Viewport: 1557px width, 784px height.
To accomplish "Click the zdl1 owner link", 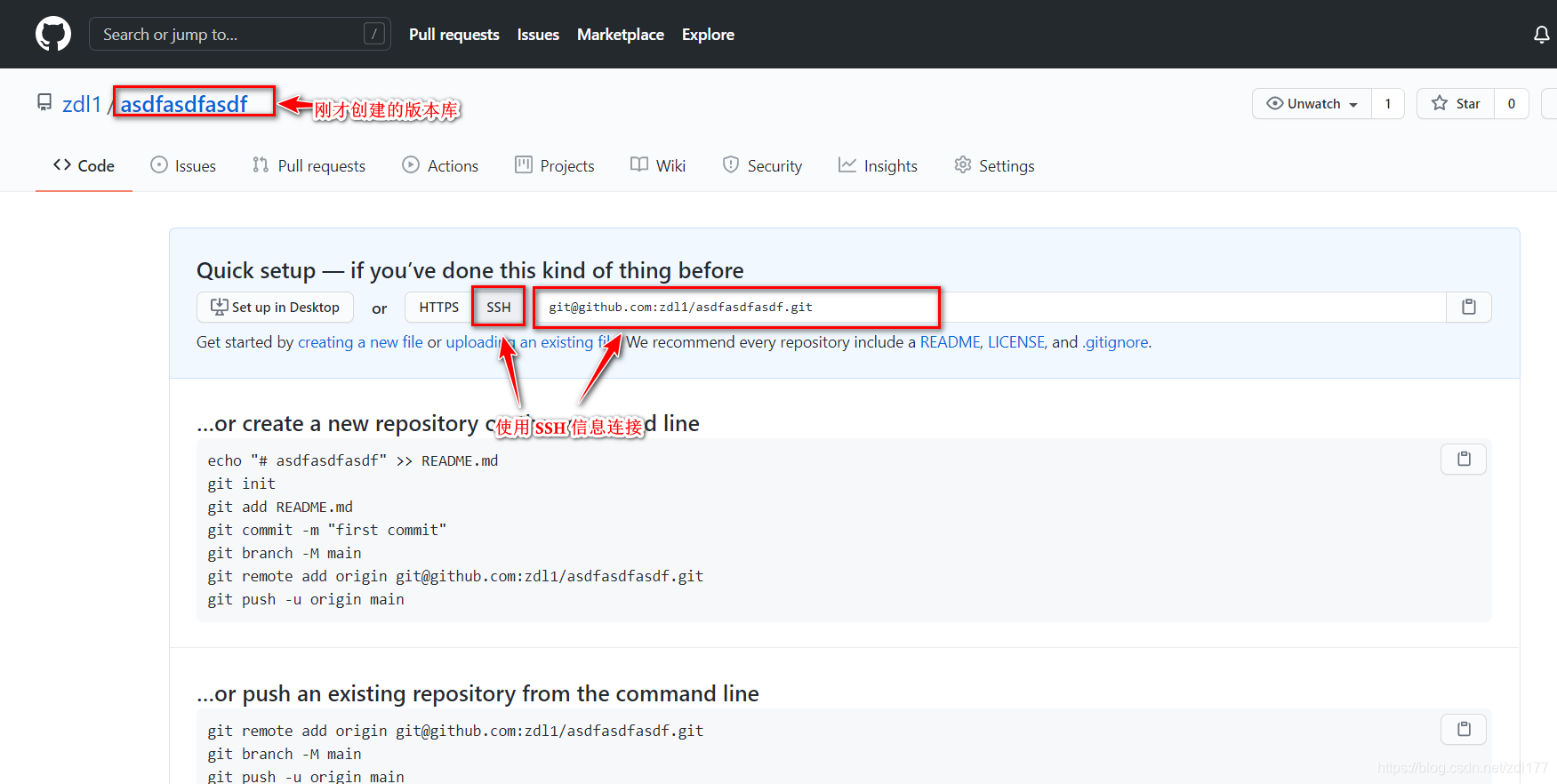I will coord(82,104).
